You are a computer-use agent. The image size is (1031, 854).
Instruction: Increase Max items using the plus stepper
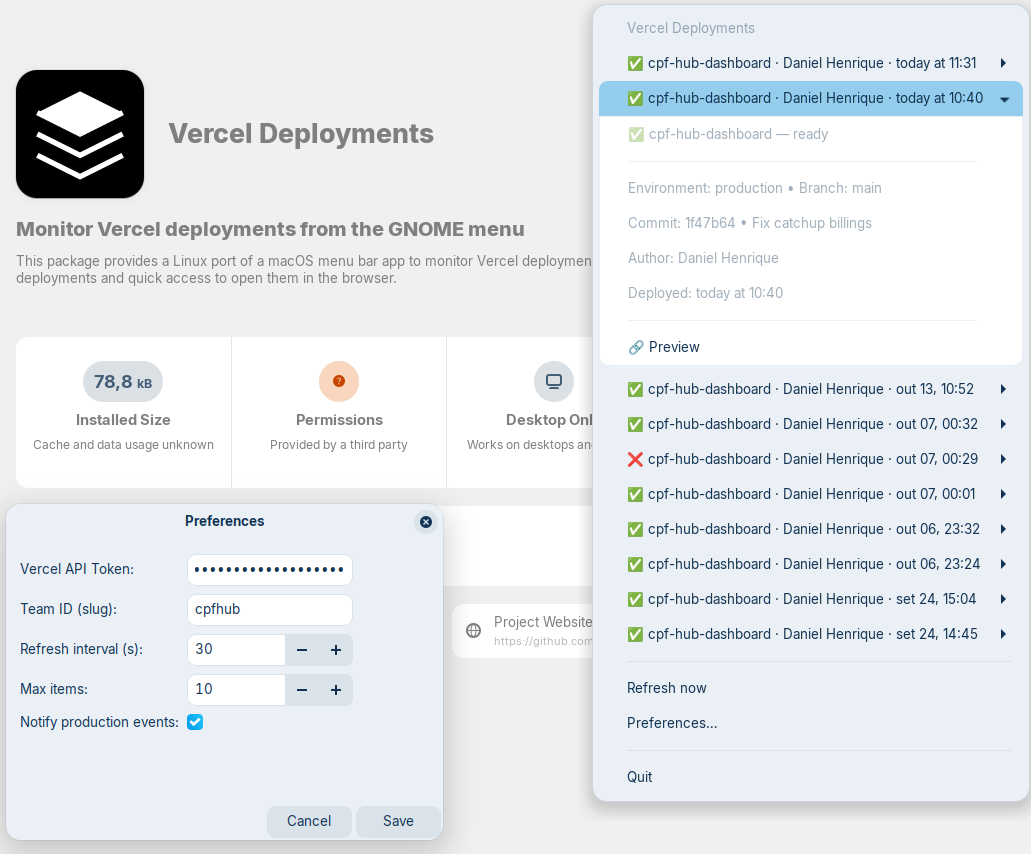point(335,689)
